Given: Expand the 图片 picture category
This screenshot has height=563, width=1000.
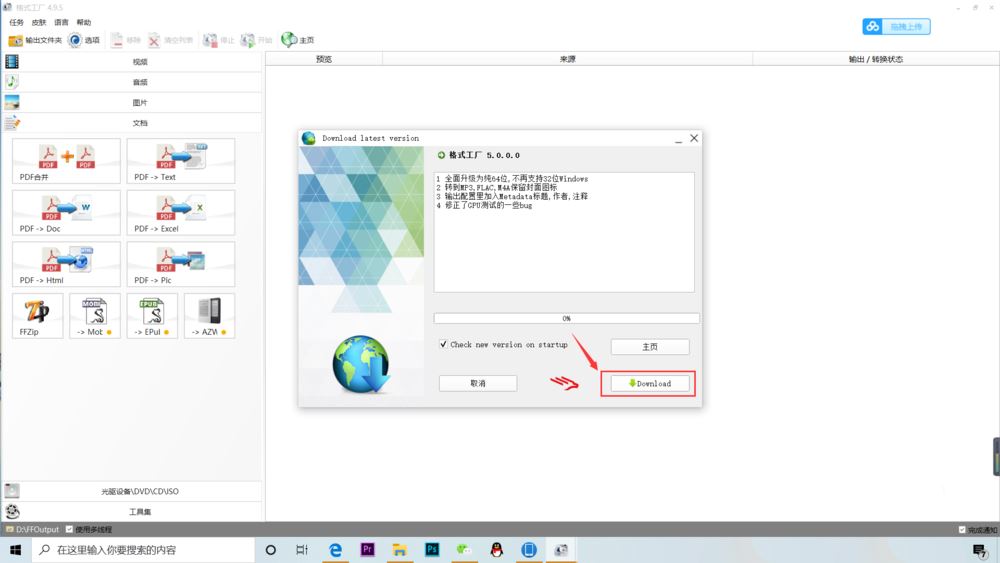Looking at the screenshot, I should tap(132, 103).
